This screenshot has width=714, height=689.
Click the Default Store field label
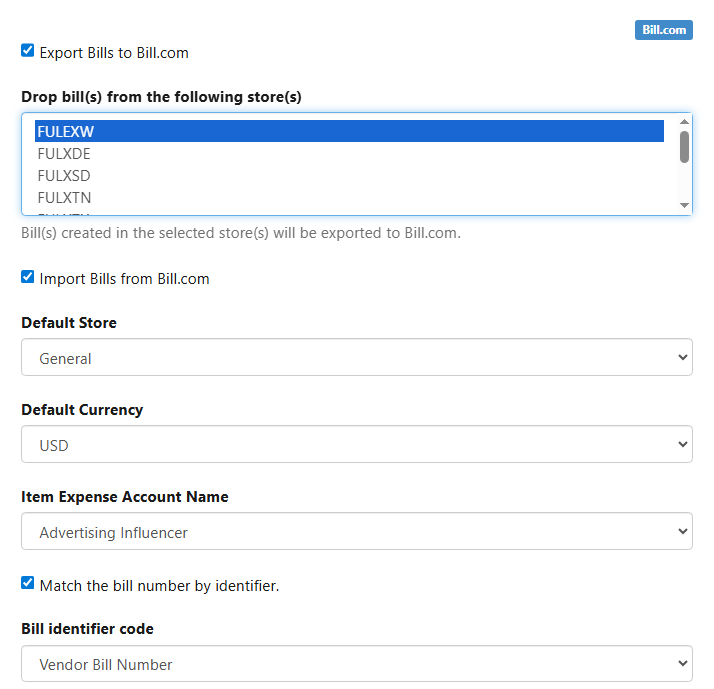69,323
